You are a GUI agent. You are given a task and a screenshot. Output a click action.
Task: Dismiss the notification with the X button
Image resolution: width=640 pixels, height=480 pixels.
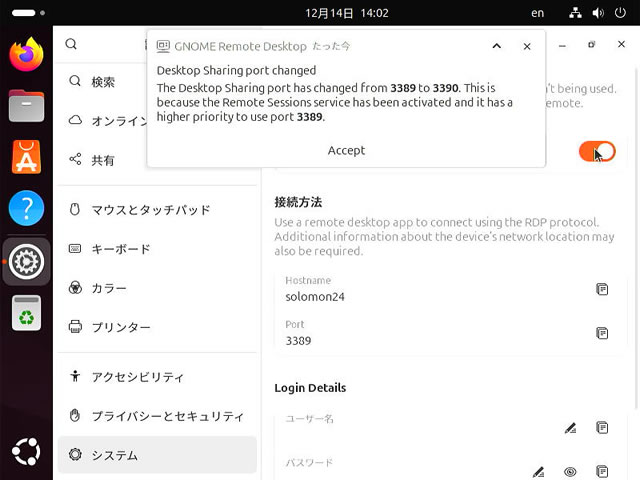click(x=527, y=46)
